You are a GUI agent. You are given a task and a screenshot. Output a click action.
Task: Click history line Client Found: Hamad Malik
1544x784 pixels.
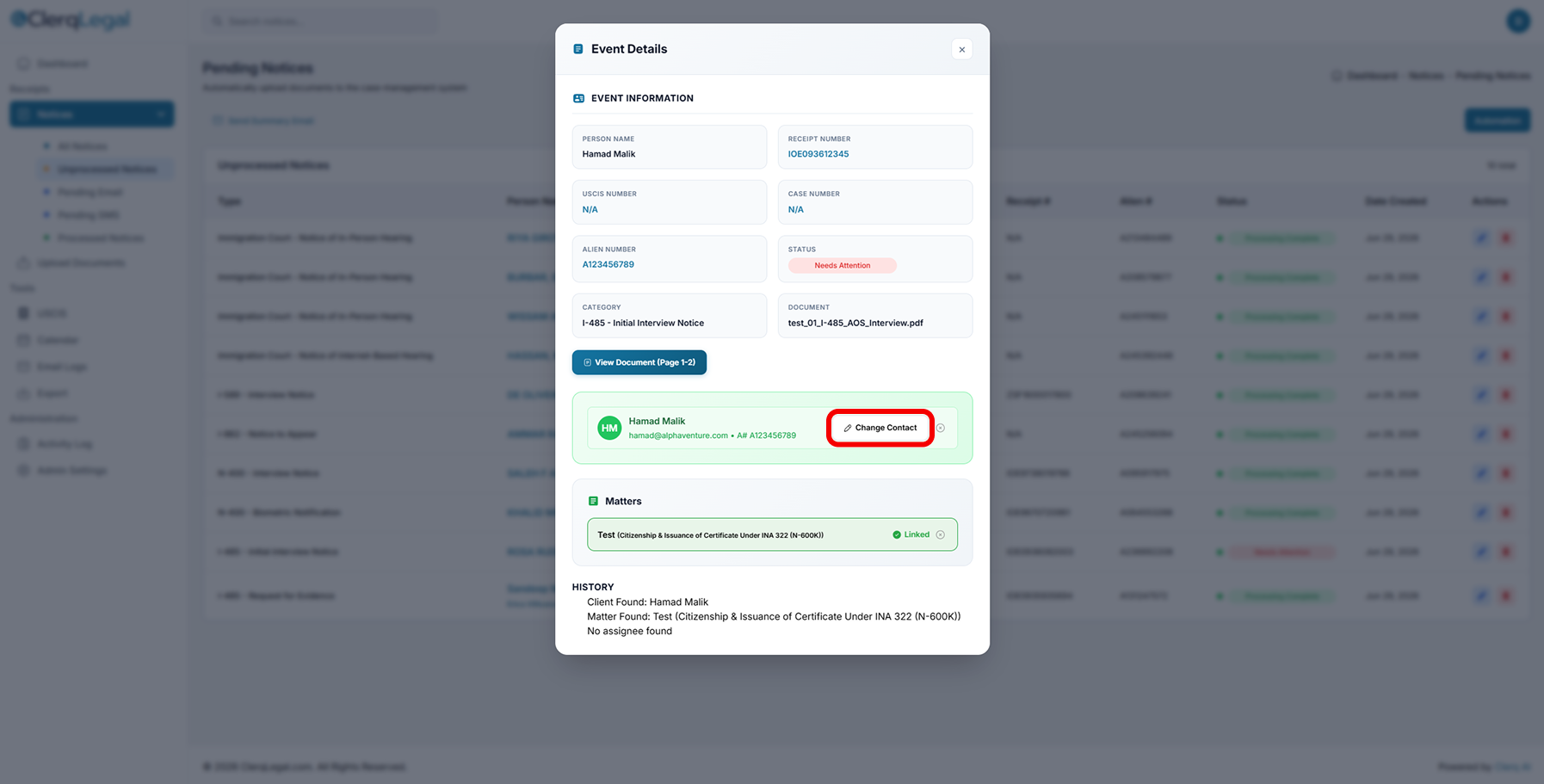647,602
